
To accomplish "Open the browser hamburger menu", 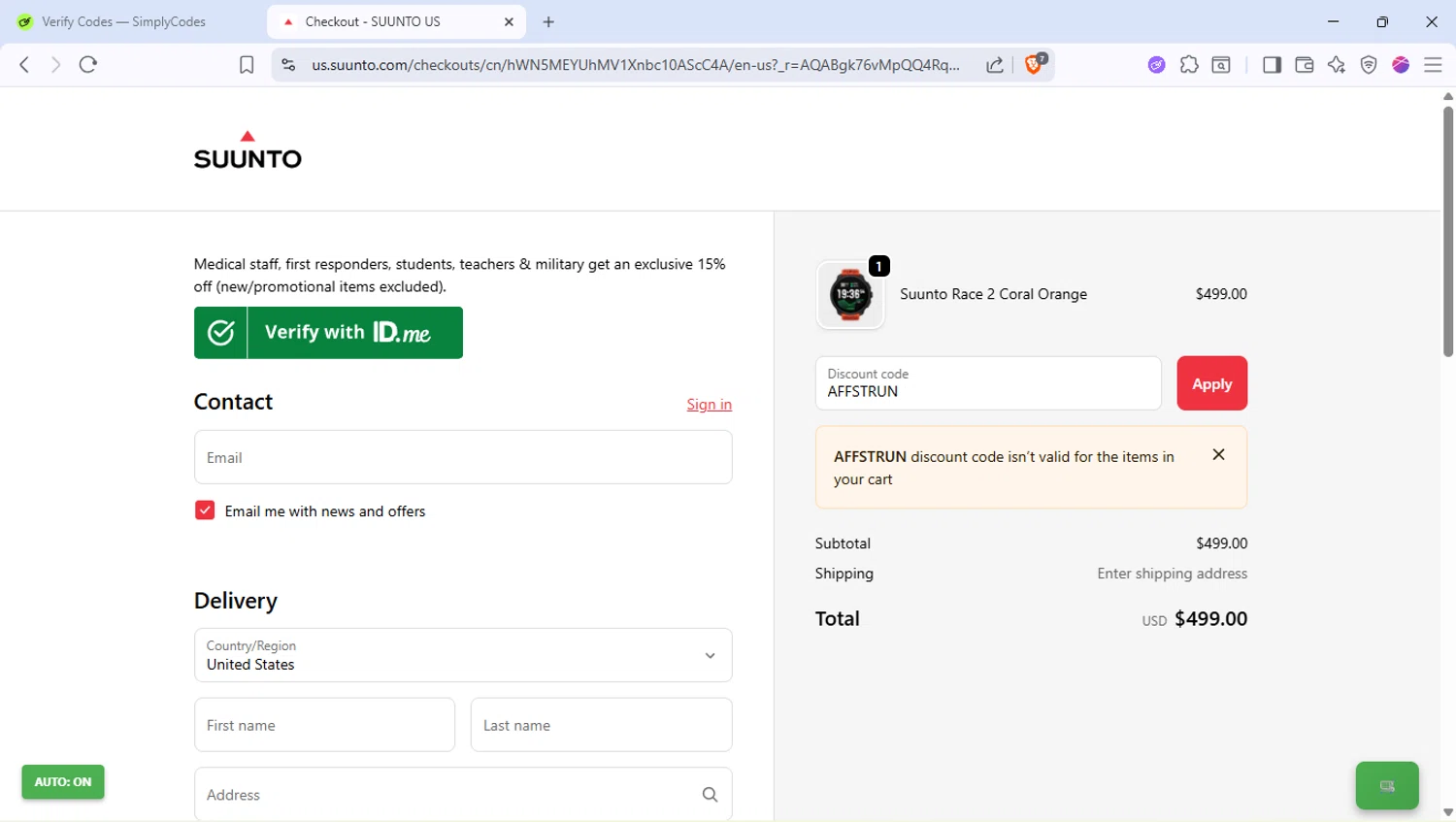I will (x=1433, y=65).
